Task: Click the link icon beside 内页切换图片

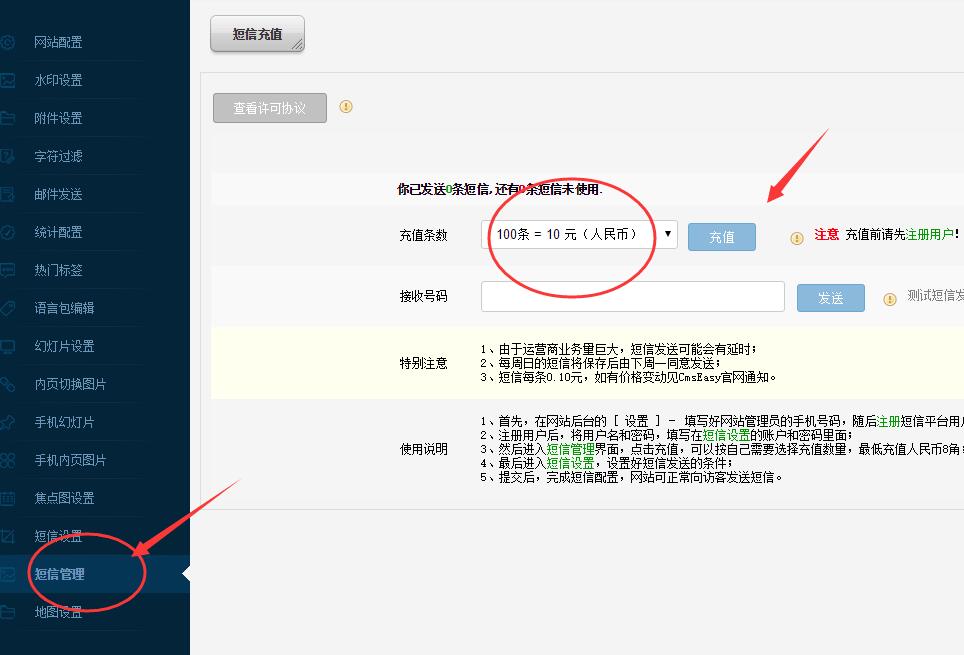Action: click(7, 384)
